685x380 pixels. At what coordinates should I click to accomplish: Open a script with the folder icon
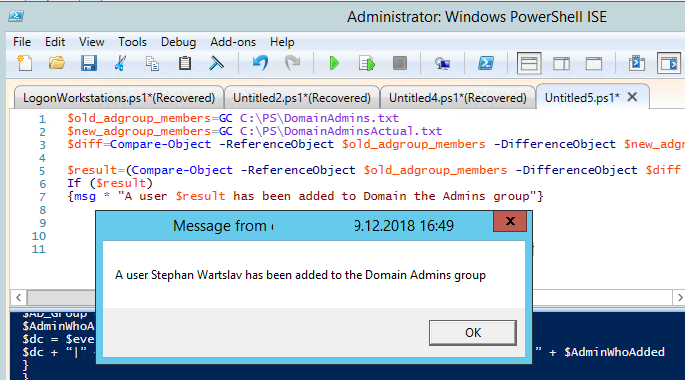click(x=57, y=63)
